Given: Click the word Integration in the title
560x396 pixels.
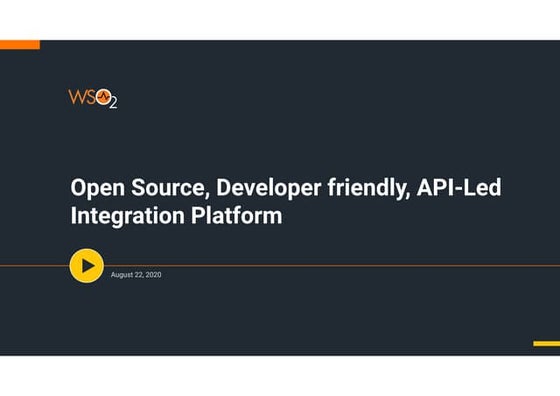Looking at the screenshot, I should click(128, 216).
